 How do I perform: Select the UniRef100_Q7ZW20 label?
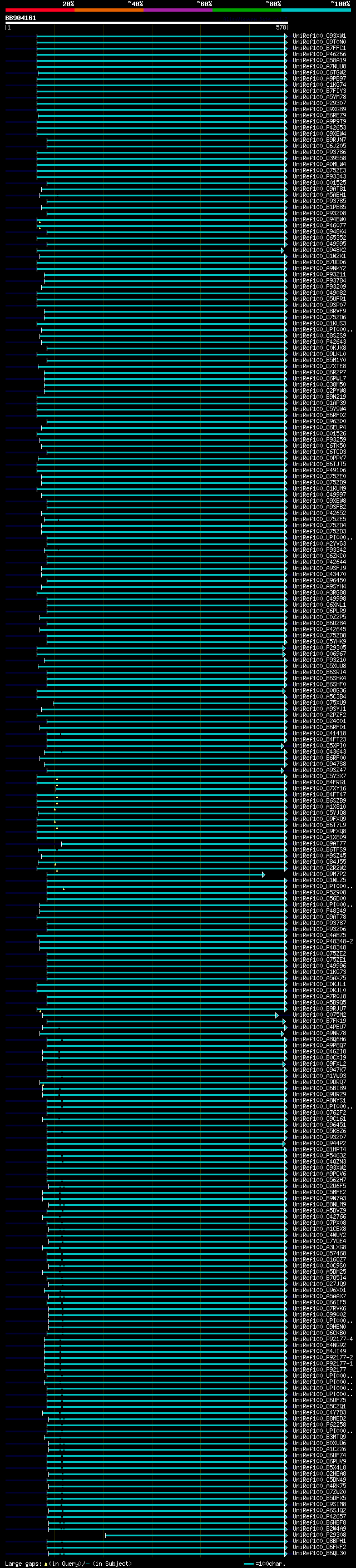tap(319, 1492)
